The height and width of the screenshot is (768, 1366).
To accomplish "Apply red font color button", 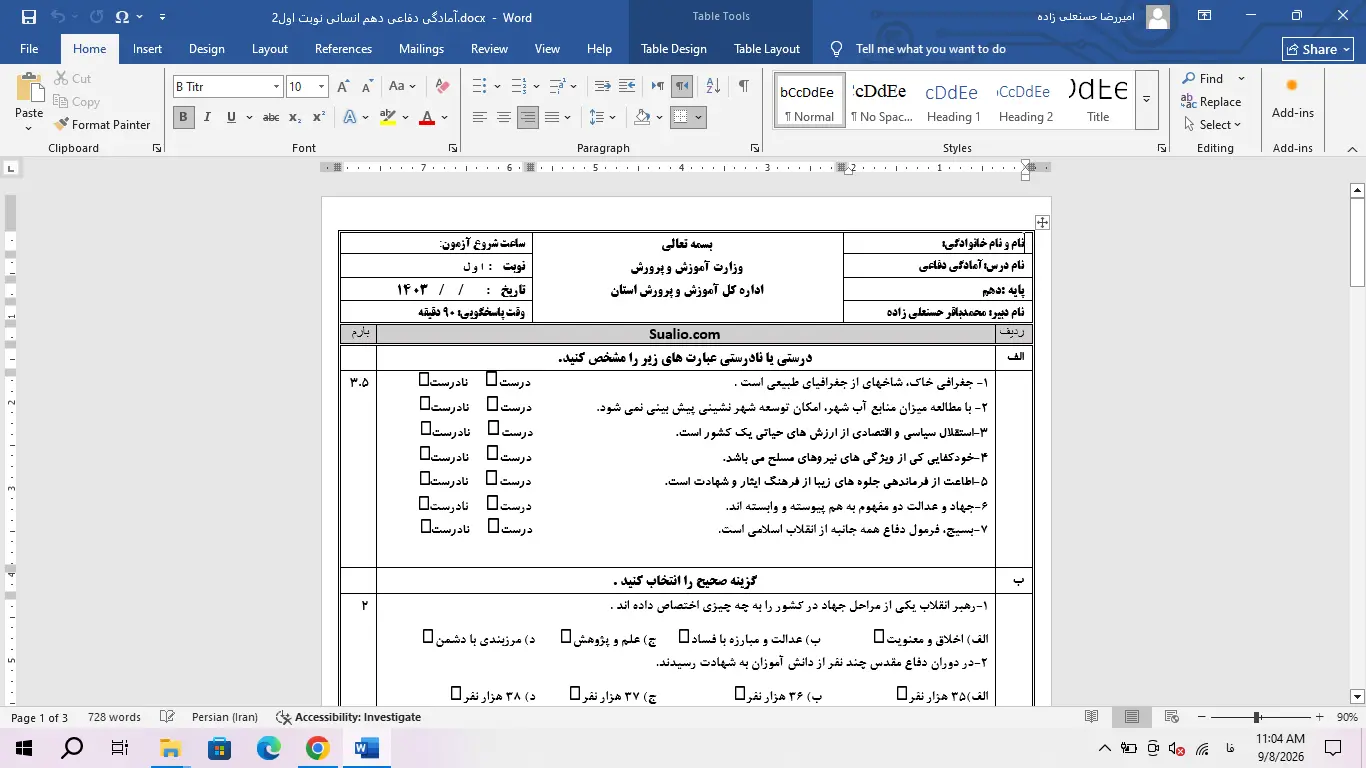I will click(427, 118).
